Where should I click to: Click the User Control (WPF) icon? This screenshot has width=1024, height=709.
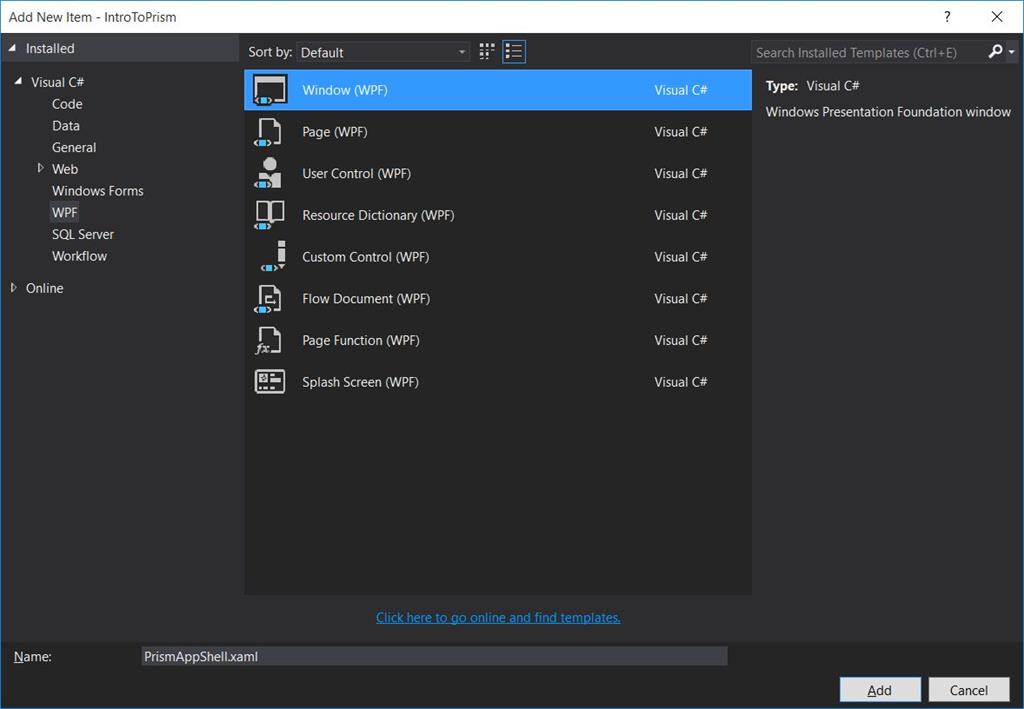point(268,174)
